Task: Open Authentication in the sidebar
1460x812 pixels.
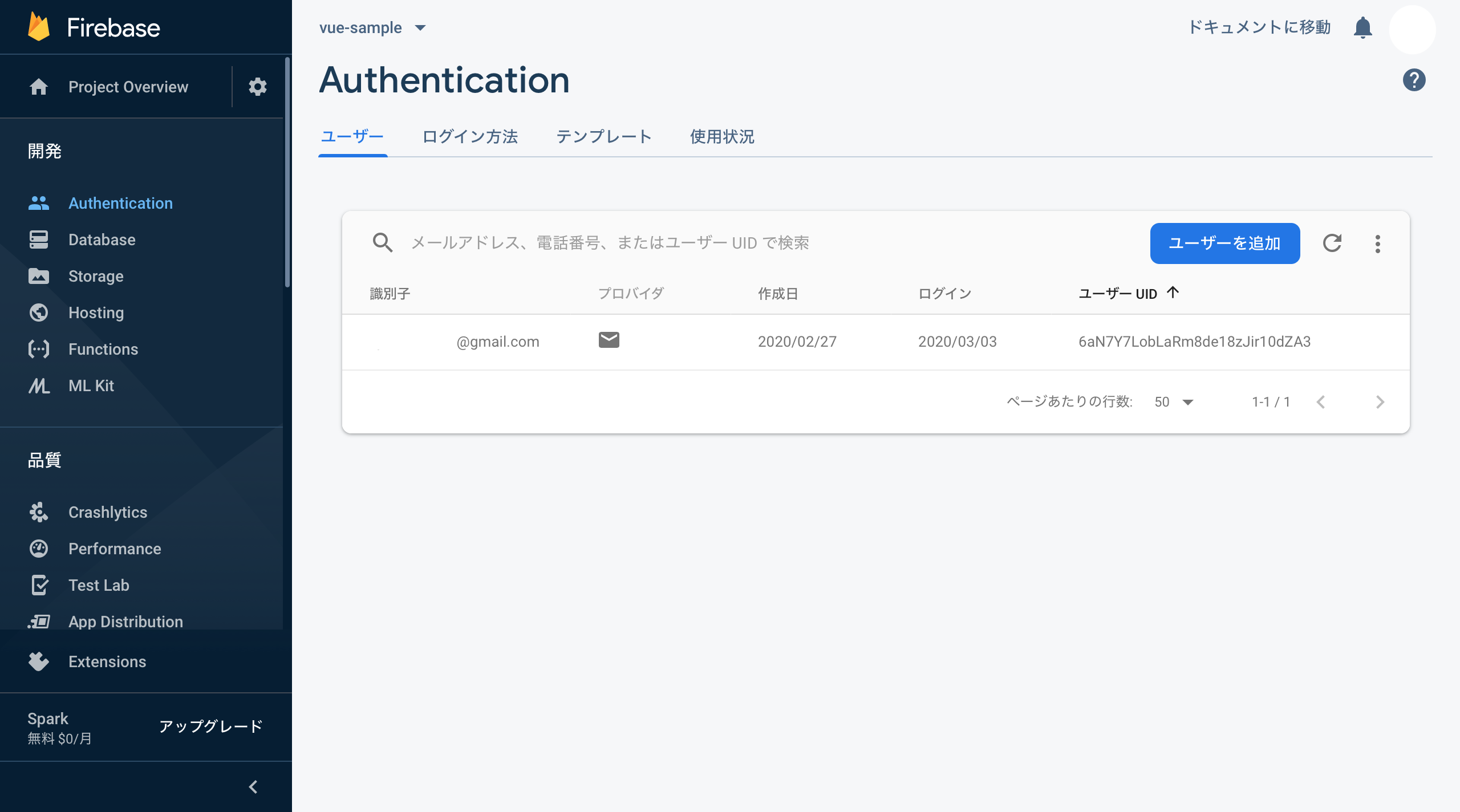Action: [120, 203]
